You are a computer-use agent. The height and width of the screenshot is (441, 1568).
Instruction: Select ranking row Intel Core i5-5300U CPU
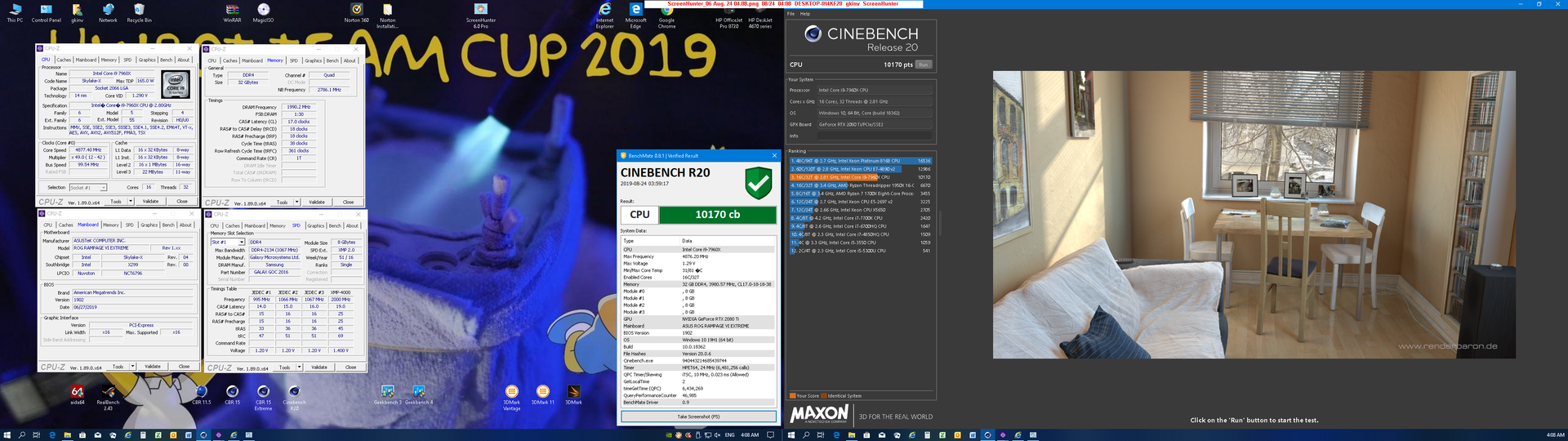pyautogui.click(x=860, y=251)
